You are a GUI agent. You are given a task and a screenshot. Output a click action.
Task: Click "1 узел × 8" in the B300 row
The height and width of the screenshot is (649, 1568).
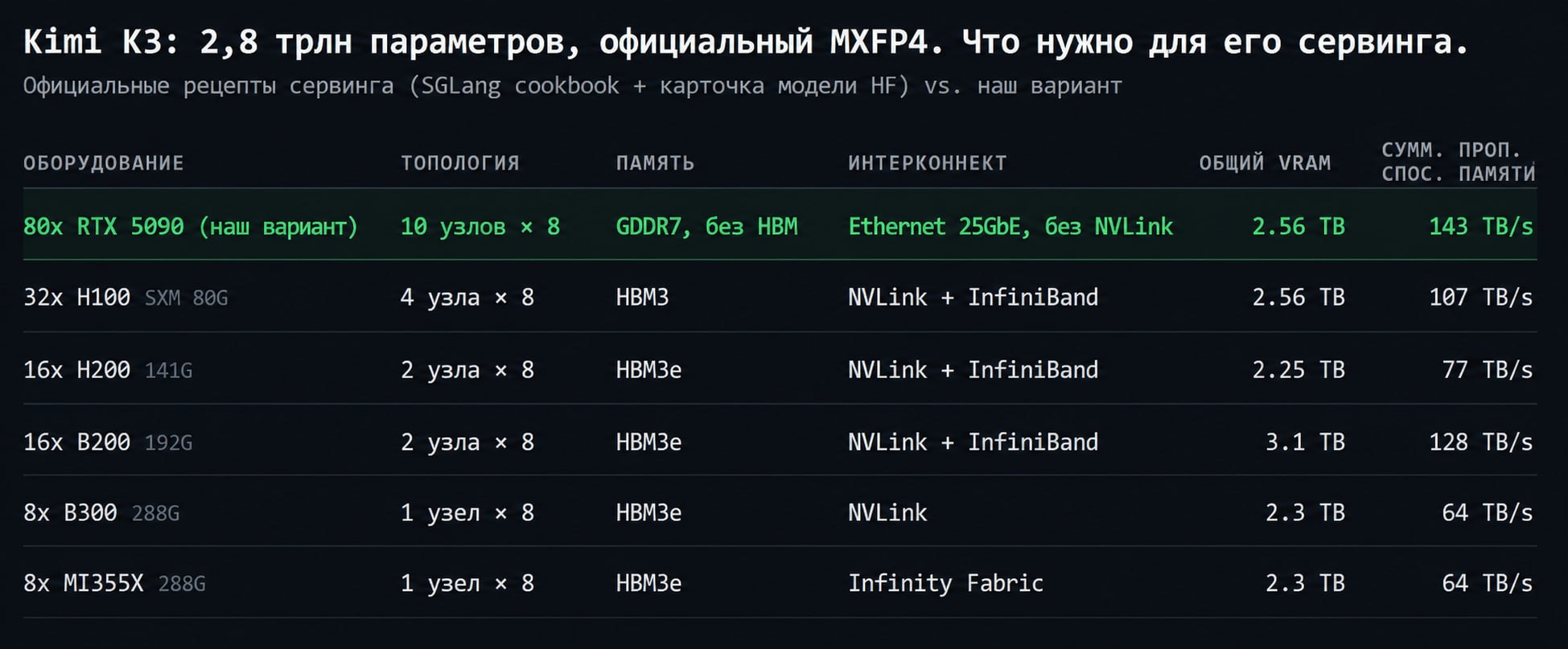point(467,513)
